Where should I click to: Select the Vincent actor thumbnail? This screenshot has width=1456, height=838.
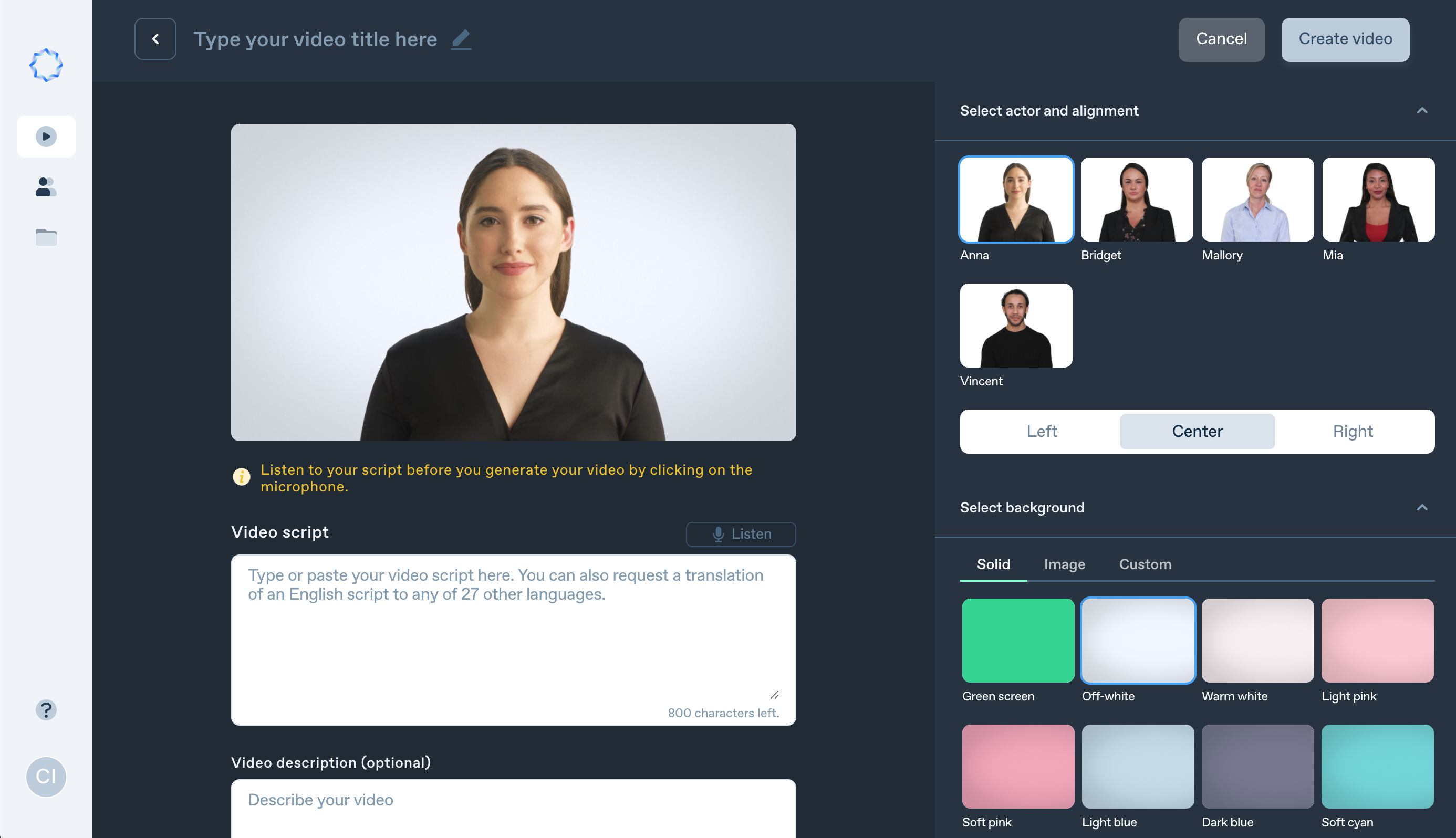tap(1016, 325)
